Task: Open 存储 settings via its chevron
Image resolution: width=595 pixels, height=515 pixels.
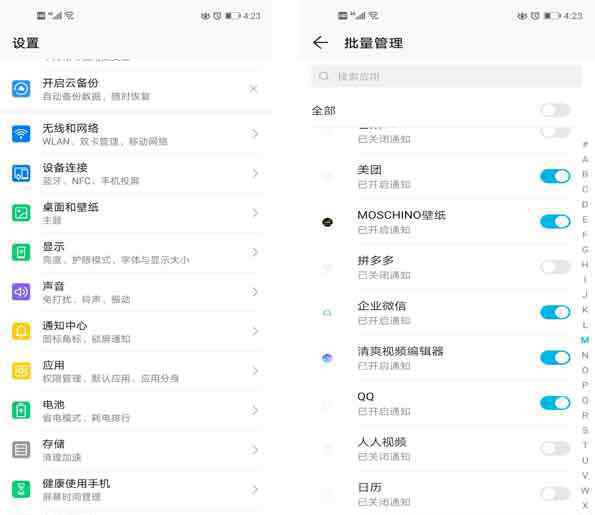Action: coord(255,450)
